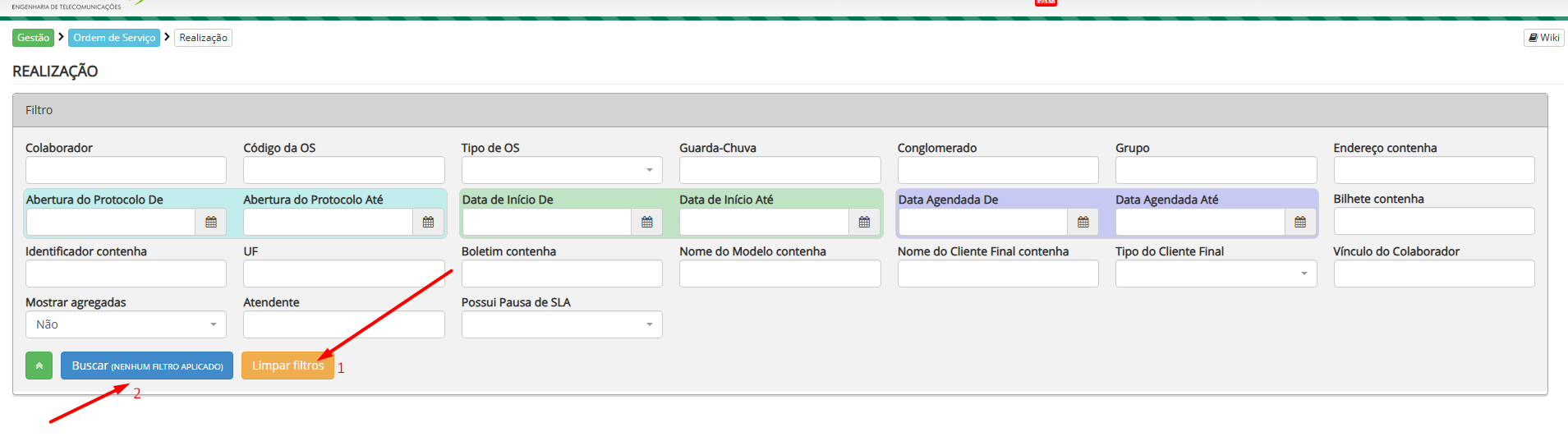Expand the Tipo de OS dropdown
Viewport: 1568px width, 446px height.
click(x=562, y=170)
